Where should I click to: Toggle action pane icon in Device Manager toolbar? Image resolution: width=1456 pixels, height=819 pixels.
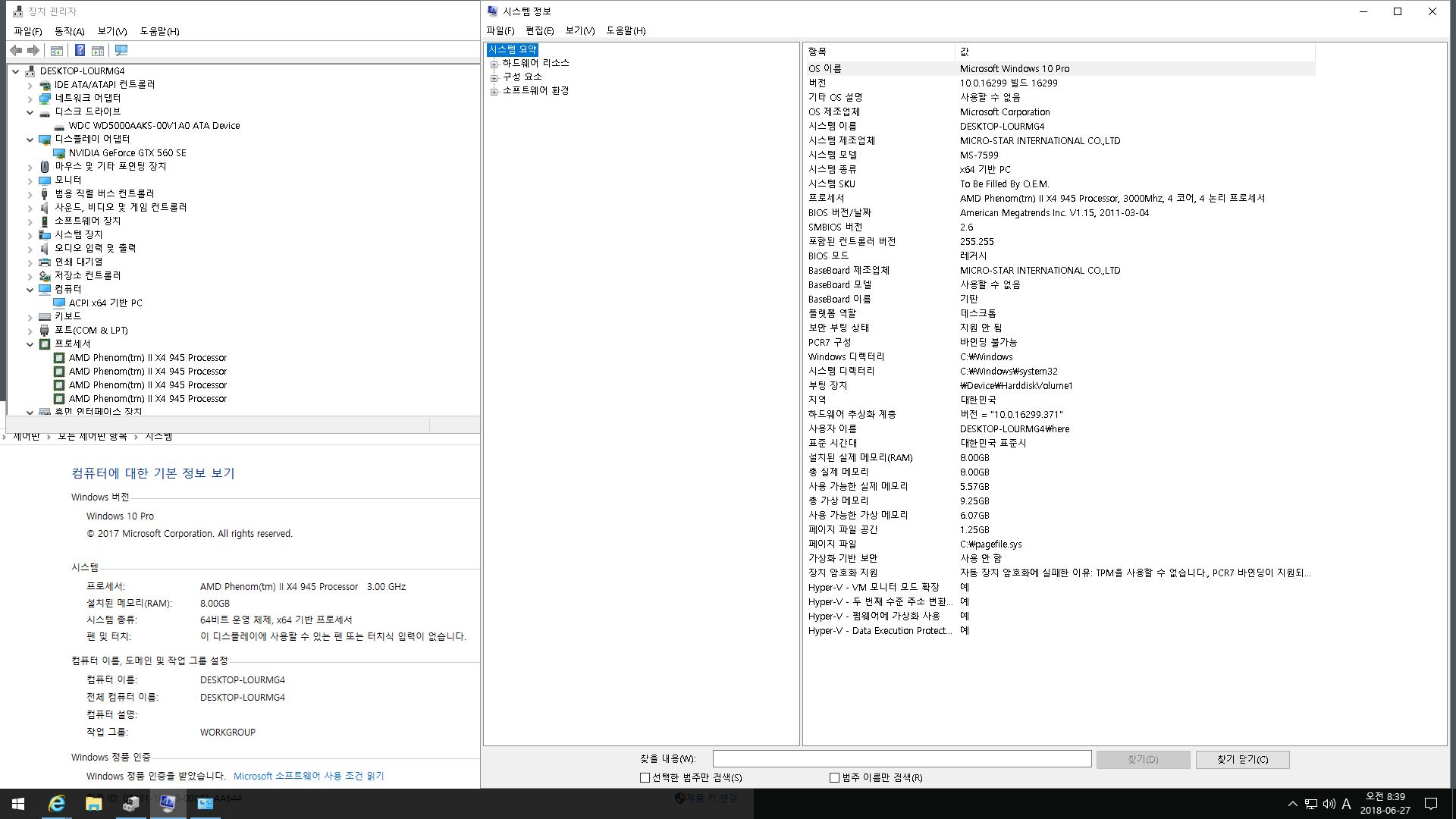[98, 50]
